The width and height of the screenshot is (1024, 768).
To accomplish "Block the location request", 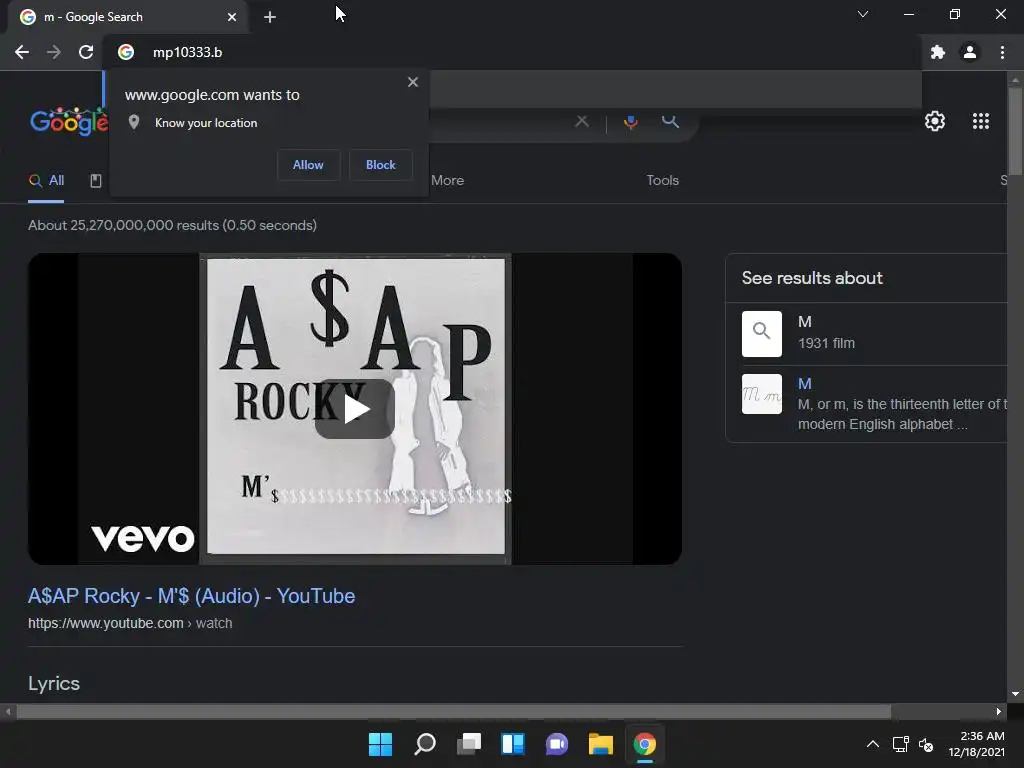I will 381,165.
